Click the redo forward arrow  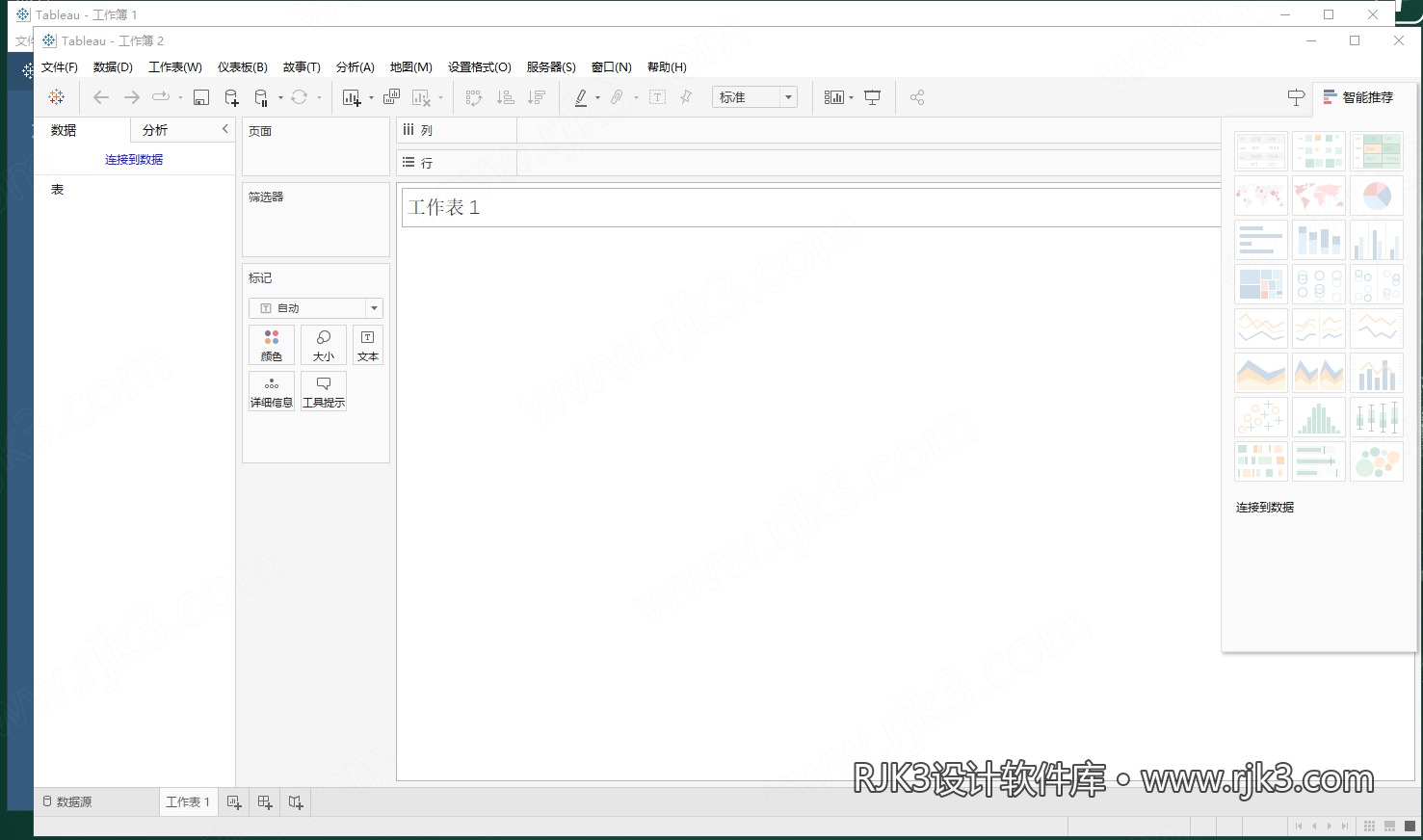(132, 97)
